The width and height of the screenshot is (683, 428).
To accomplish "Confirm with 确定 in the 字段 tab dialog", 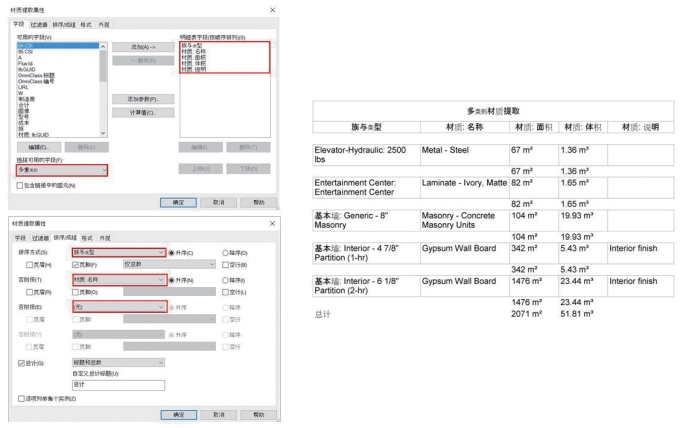I will coord(178,202).
